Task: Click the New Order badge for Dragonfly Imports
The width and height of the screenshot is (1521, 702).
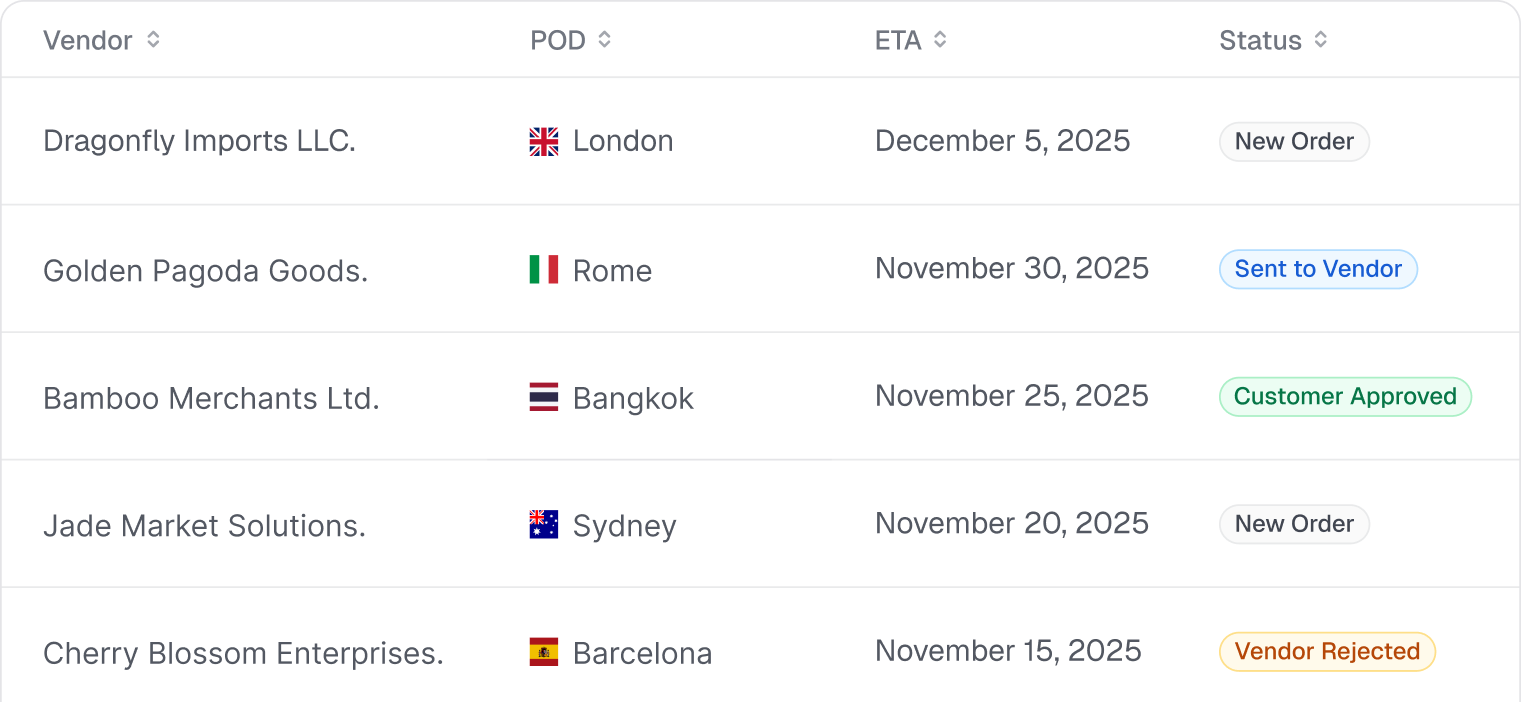Action: tap(1294, 142)
